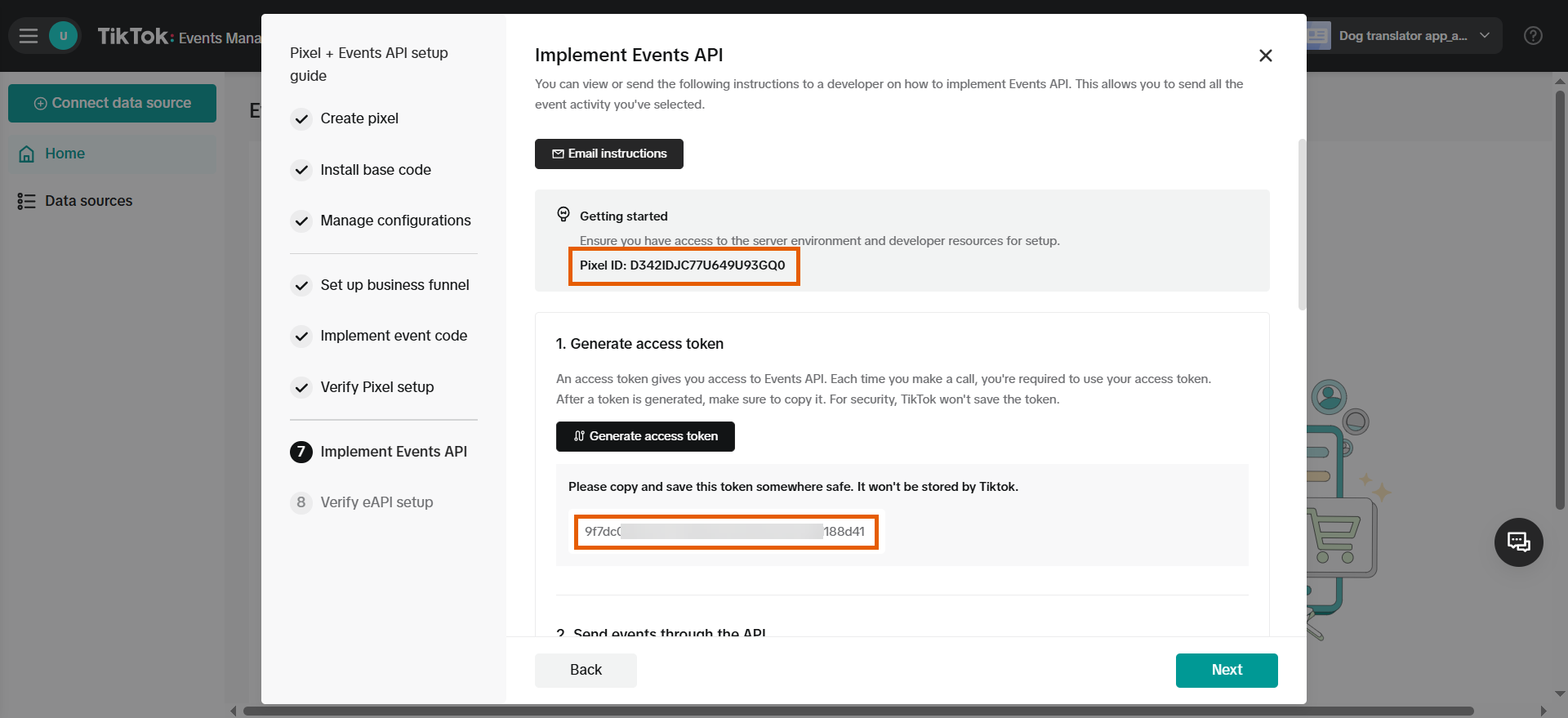Viewport: 1568px width, 718px height.
Task: Click the Manage configurations checkmark icon
Action: pos(301,221)
